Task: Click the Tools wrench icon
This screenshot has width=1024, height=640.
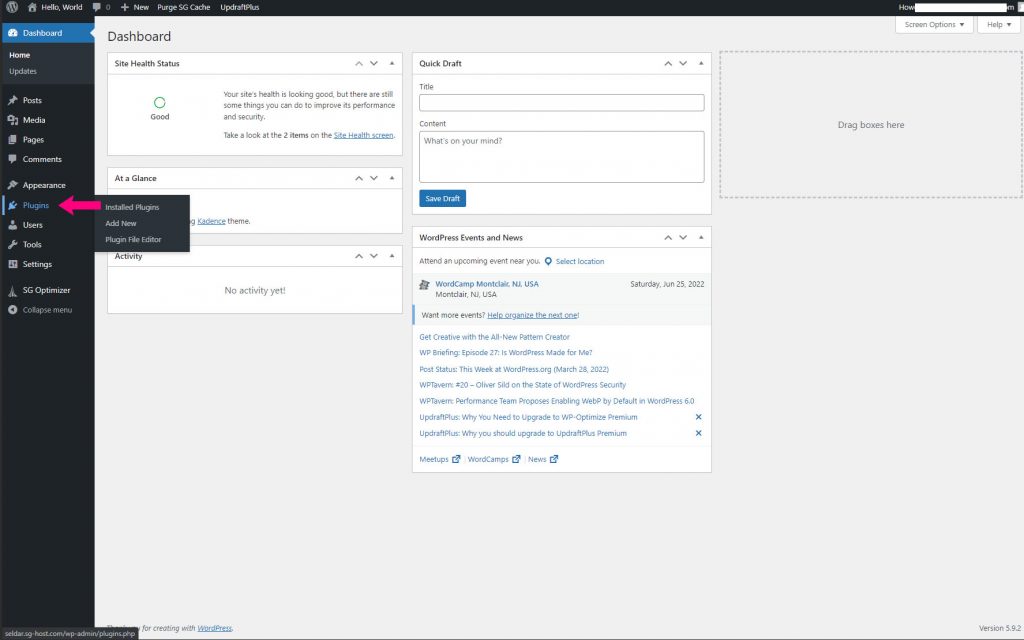Action: click(x=12, y=244)
